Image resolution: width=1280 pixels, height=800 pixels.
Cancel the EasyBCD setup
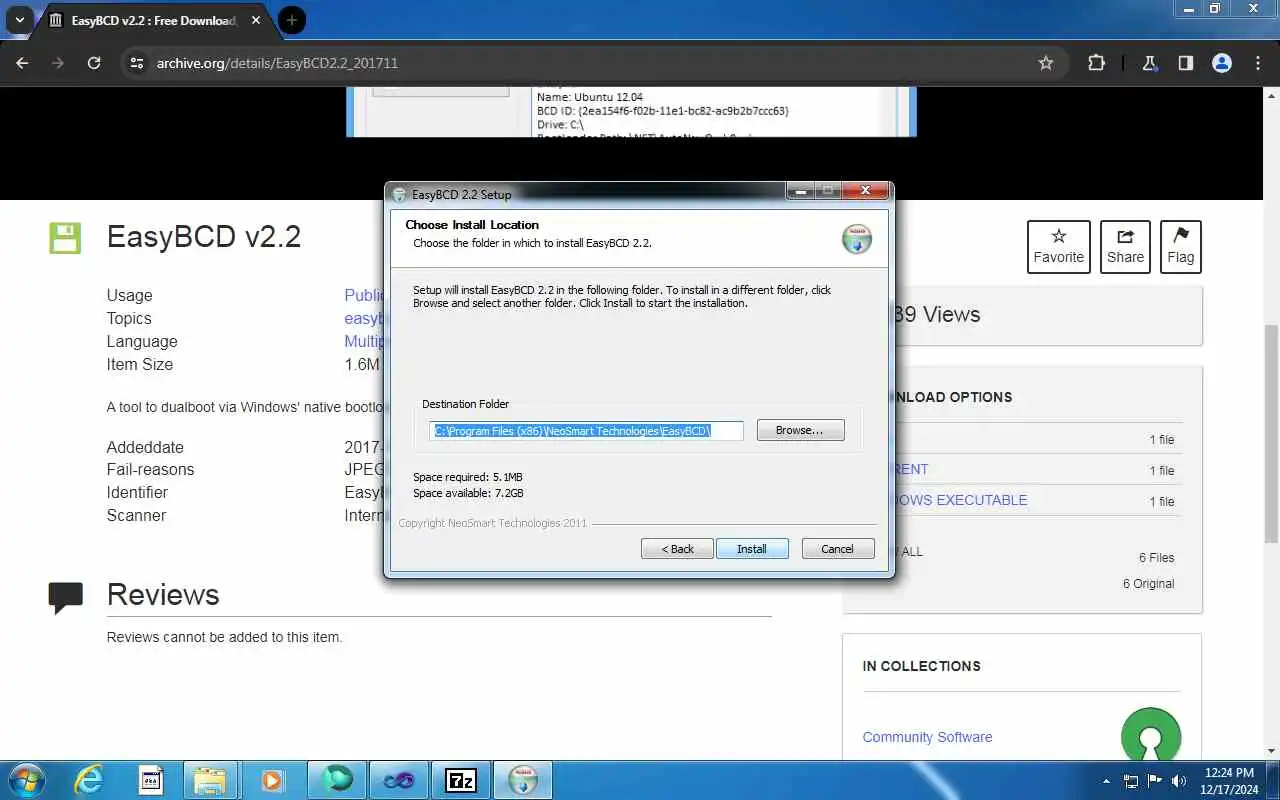(837, 548)
